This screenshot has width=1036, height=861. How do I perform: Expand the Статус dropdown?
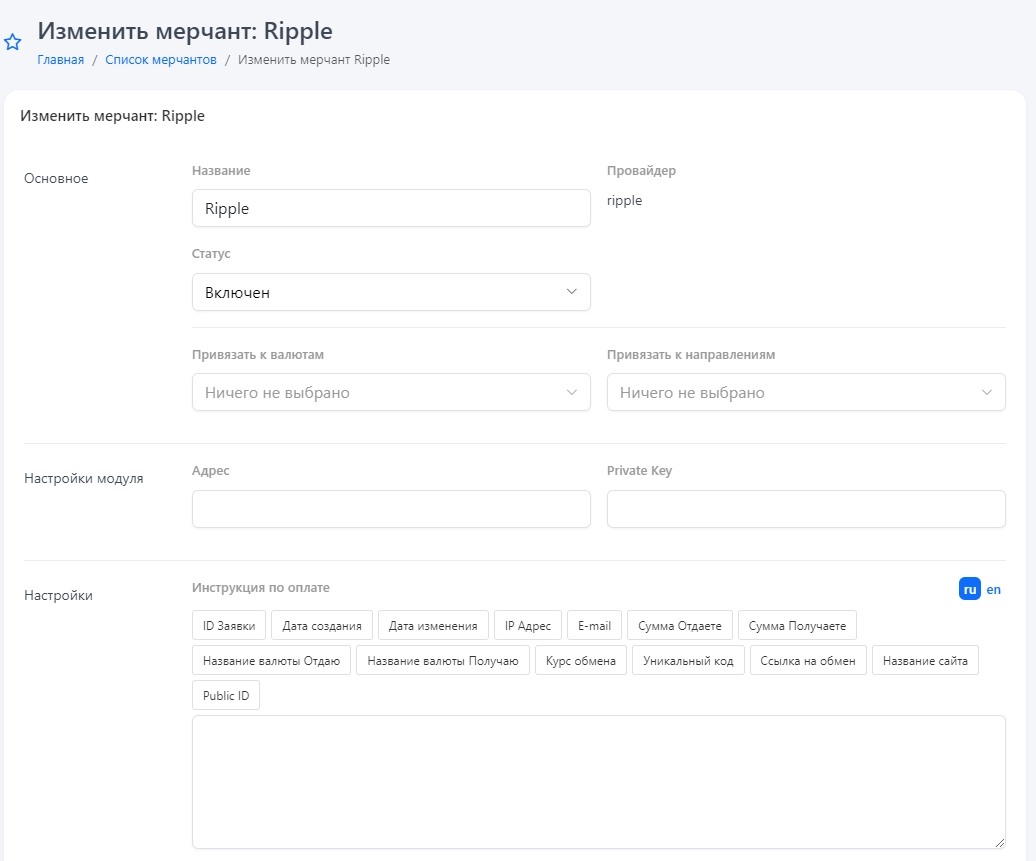pyautogui.click(x=391, y=293)
